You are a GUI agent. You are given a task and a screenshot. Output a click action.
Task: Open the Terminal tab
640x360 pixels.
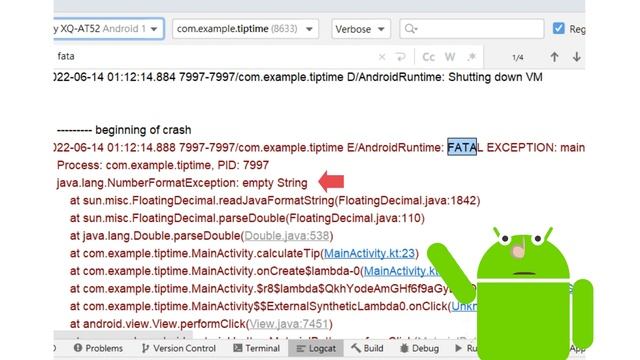pyautogui.click(x=256, y=348)
